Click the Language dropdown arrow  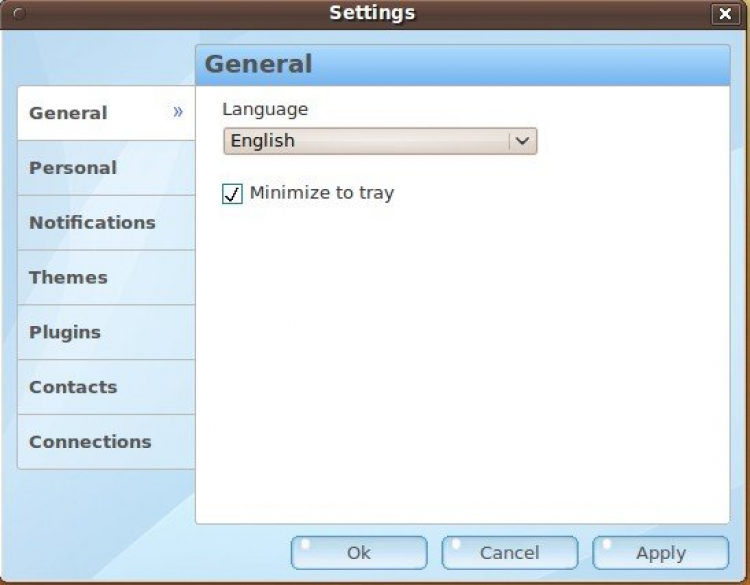click(x=522, y=141)
